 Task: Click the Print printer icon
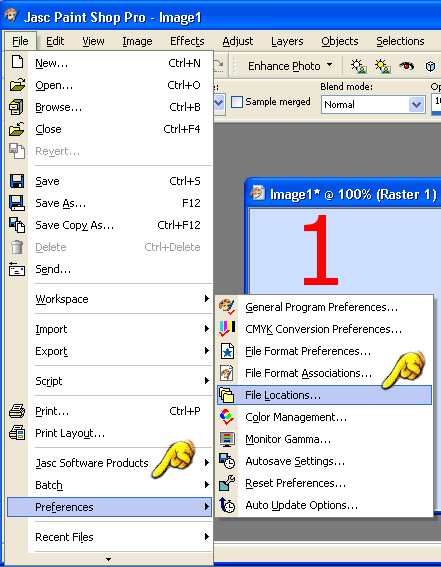(x=17, y=411)
